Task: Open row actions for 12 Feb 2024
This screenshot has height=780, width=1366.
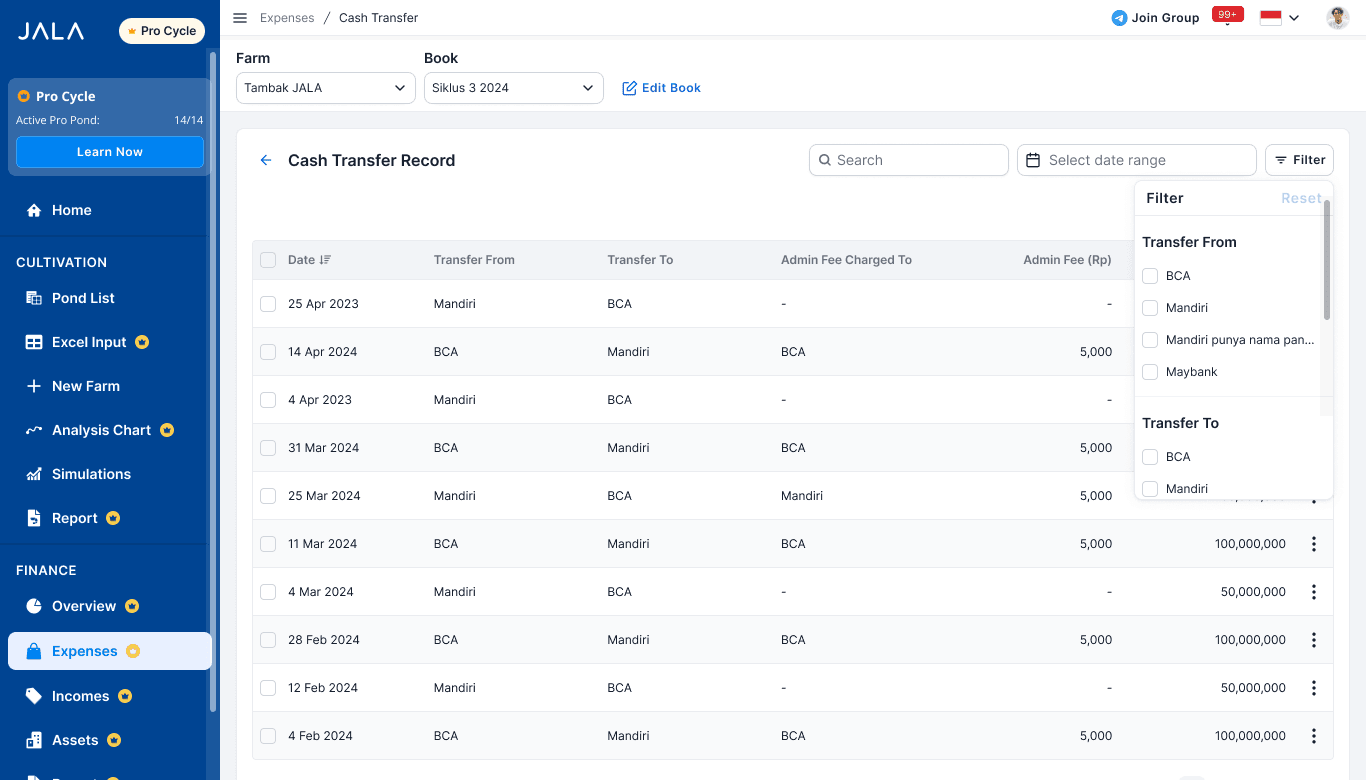Action: coord(1314,688)
